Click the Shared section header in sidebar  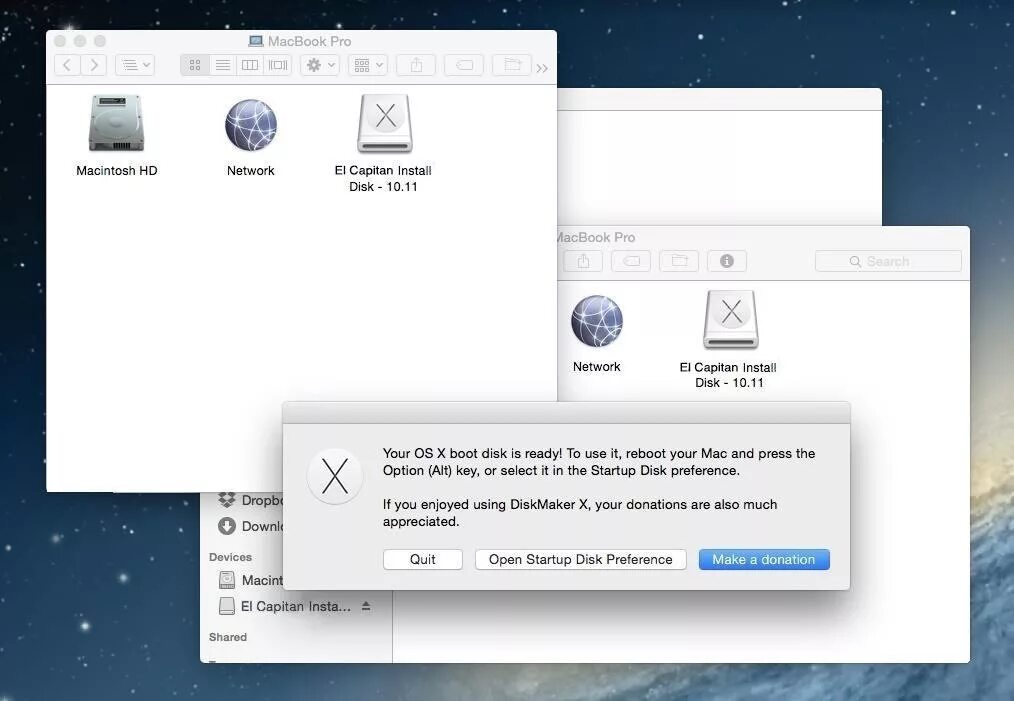(x=228, y=637)
